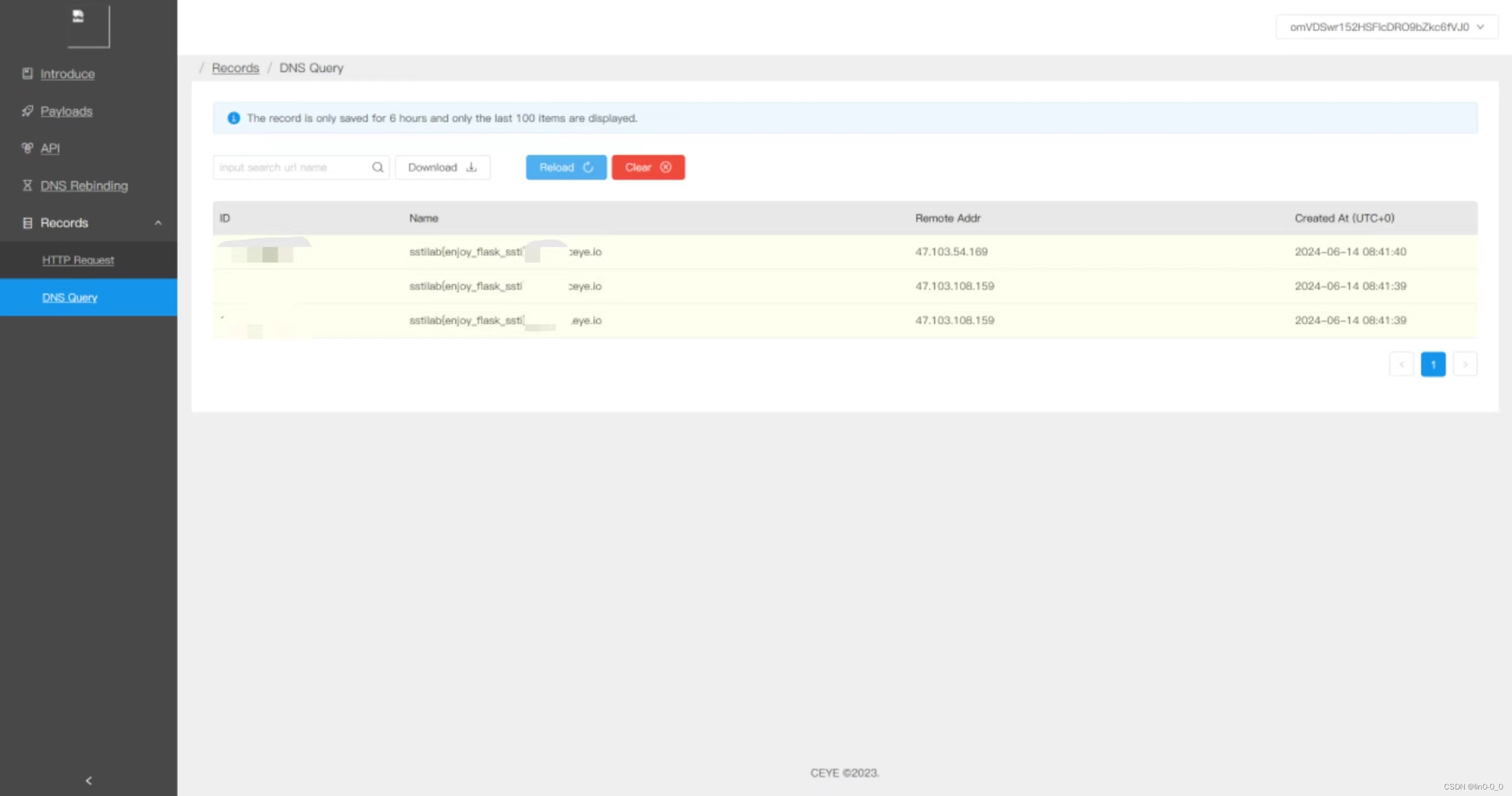Collapse the sidebar with bottom arrow
This screenshot has height=796, width=1512.
click(89, 781)
